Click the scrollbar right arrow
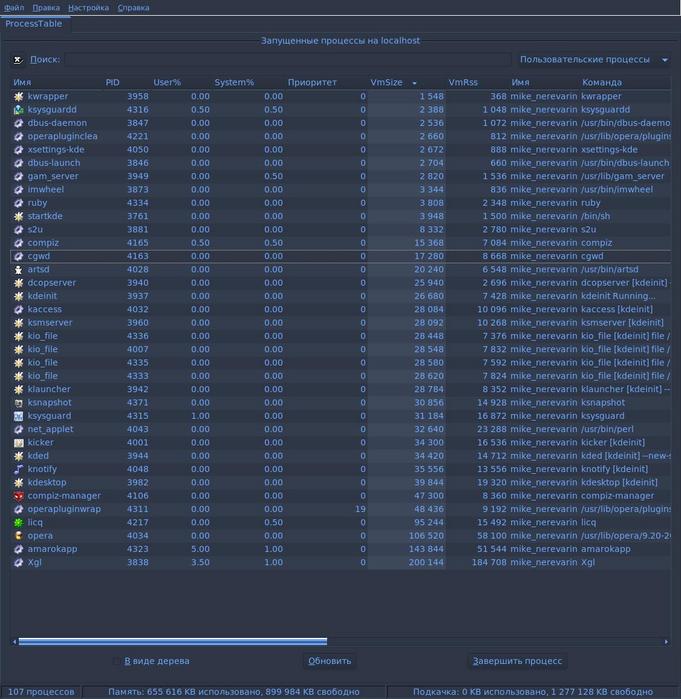 [666, 642]
